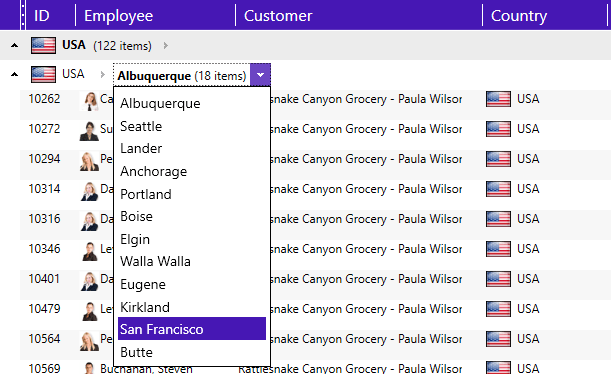Click country flag icon in row 10316
The width and height of the screenshot is (611, 374).
pyautogui.click(x=498, y=219)
